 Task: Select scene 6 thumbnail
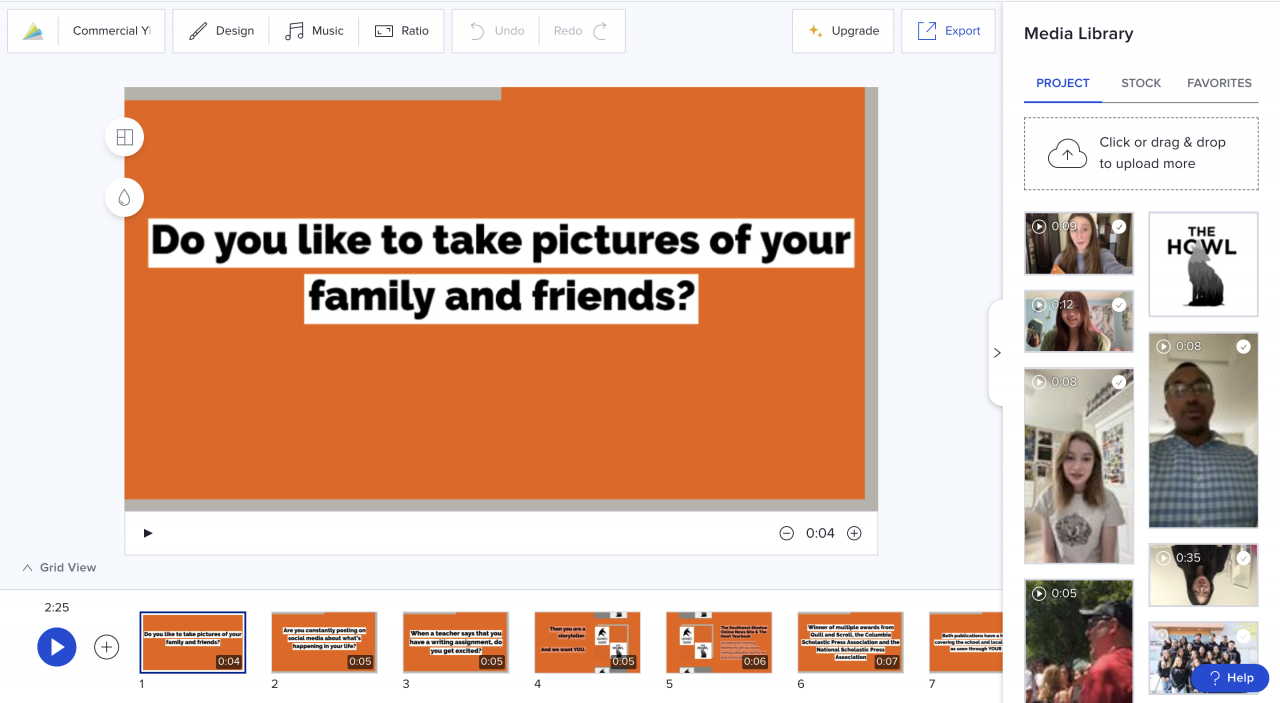coord(850,642)
